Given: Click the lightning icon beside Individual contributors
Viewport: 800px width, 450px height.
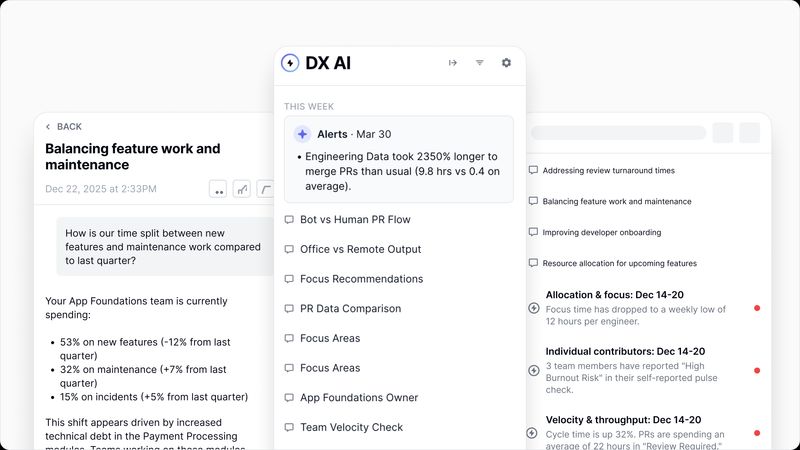Looking at the screenshot, I should pos(533,370).
